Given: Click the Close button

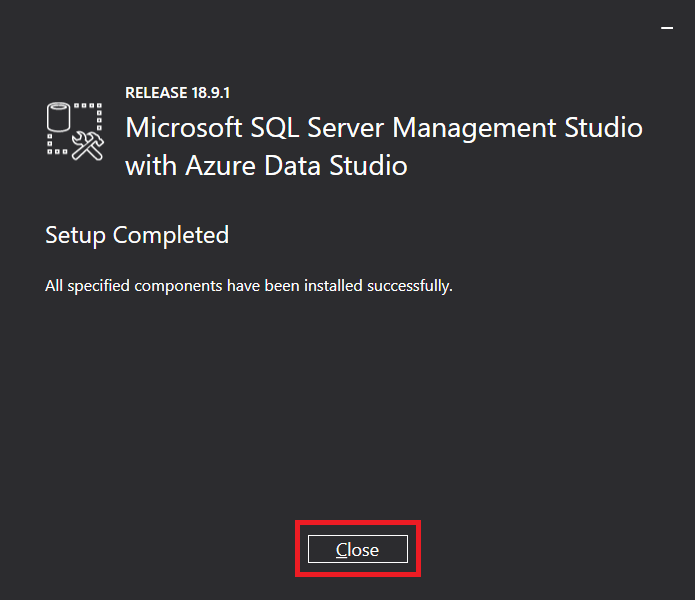Looking at the screenshot, I should pos(357,549).
